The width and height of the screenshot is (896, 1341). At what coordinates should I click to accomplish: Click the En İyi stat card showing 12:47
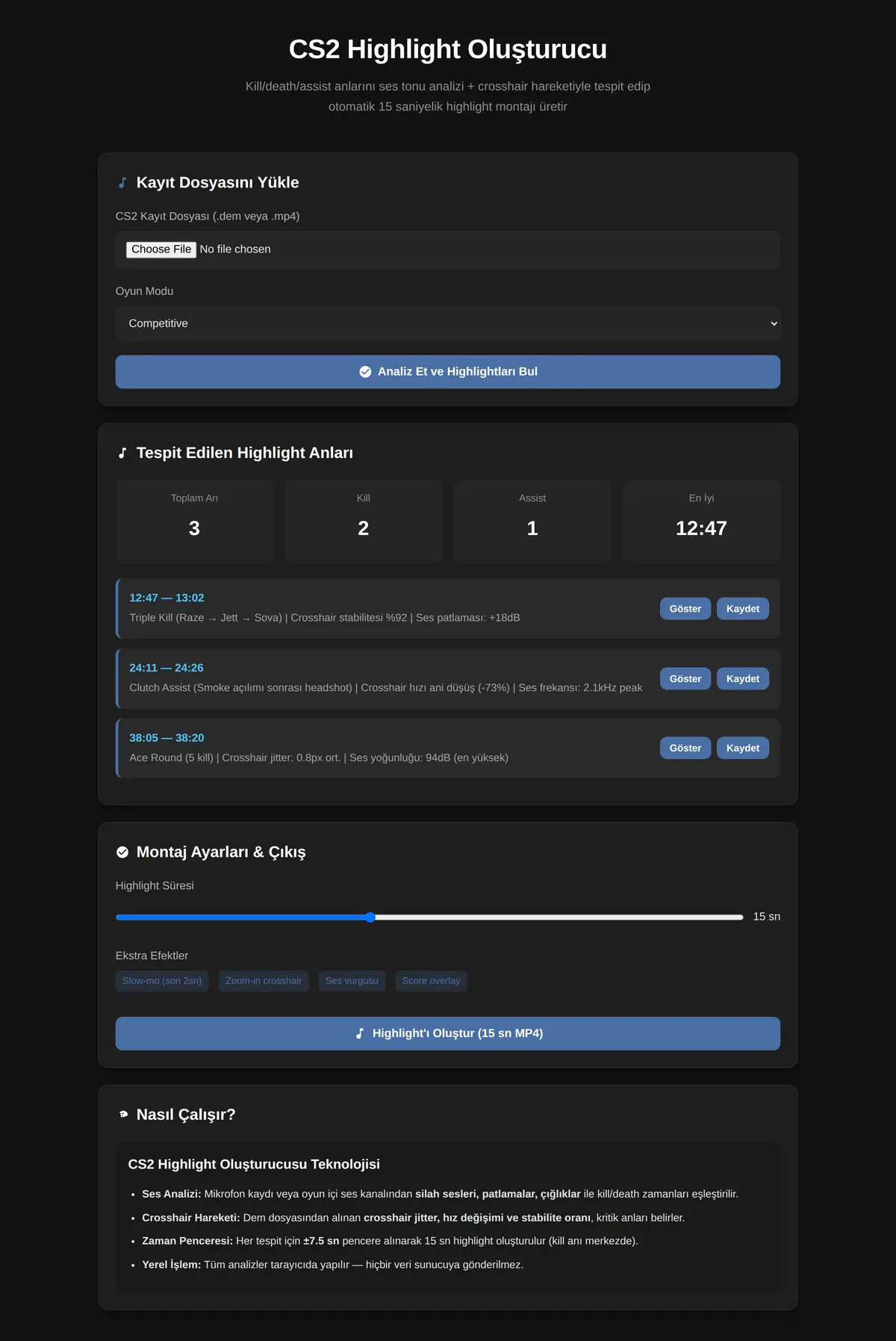(702, 521)
